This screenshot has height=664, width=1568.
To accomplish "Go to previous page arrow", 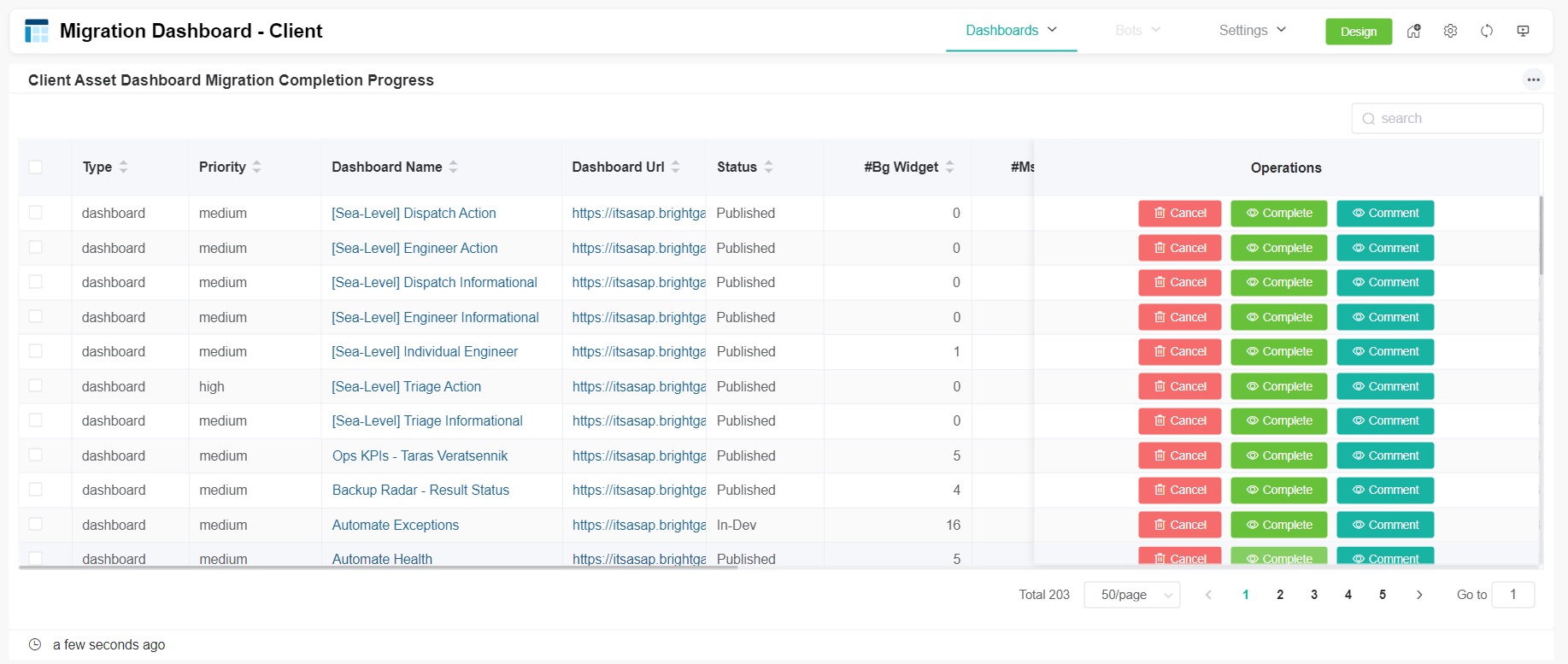I will click(x=1208, y=595).
